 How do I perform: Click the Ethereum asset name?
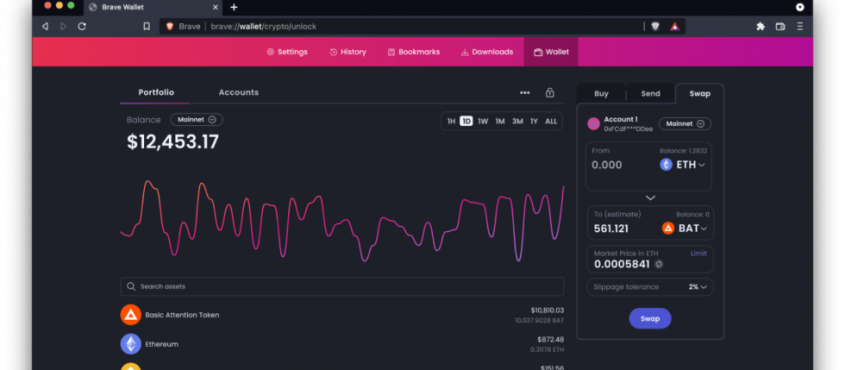click(162, 344)
